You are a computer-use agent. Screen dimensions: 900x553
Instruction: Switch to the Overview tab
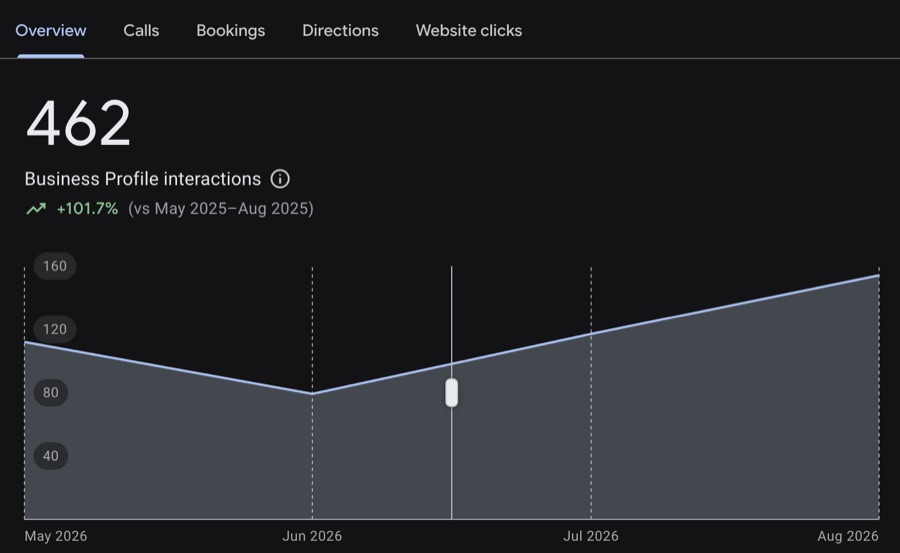[x=51, y=30]
